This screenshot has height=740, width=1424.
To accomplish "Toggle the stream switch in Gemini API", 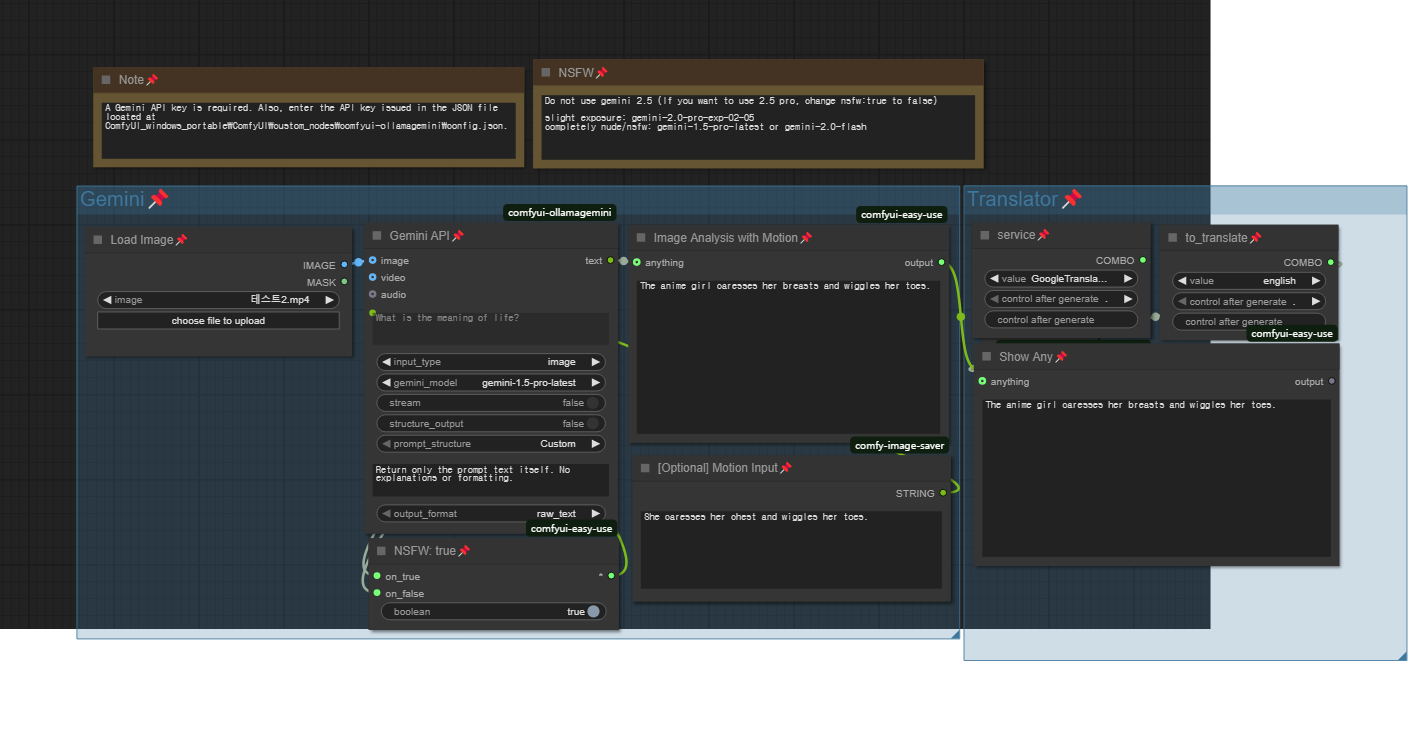I will click(593, 403).
